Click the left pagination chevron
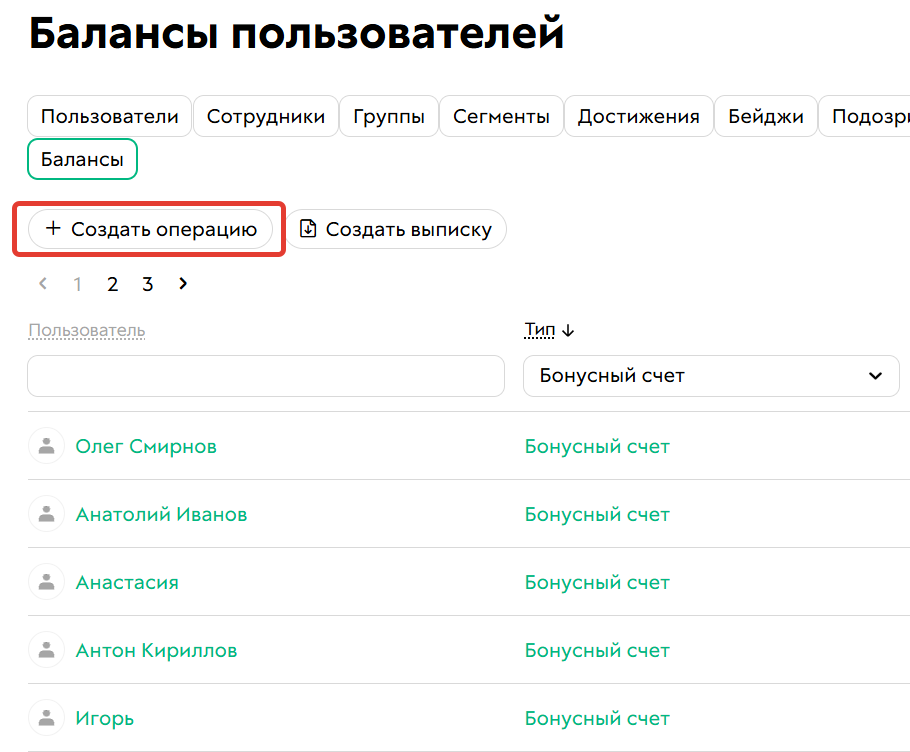Viewport: 910px width, 752px height. [x=42, y=284]
